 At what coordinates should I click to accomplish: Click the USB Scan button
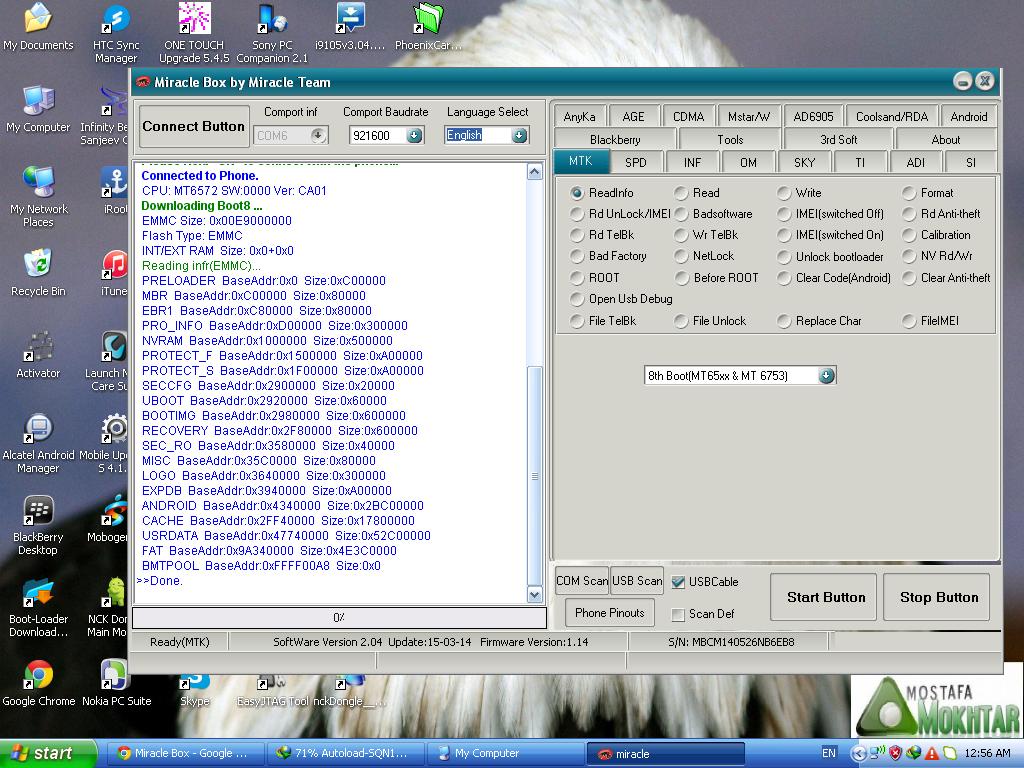tap(637, 581)
